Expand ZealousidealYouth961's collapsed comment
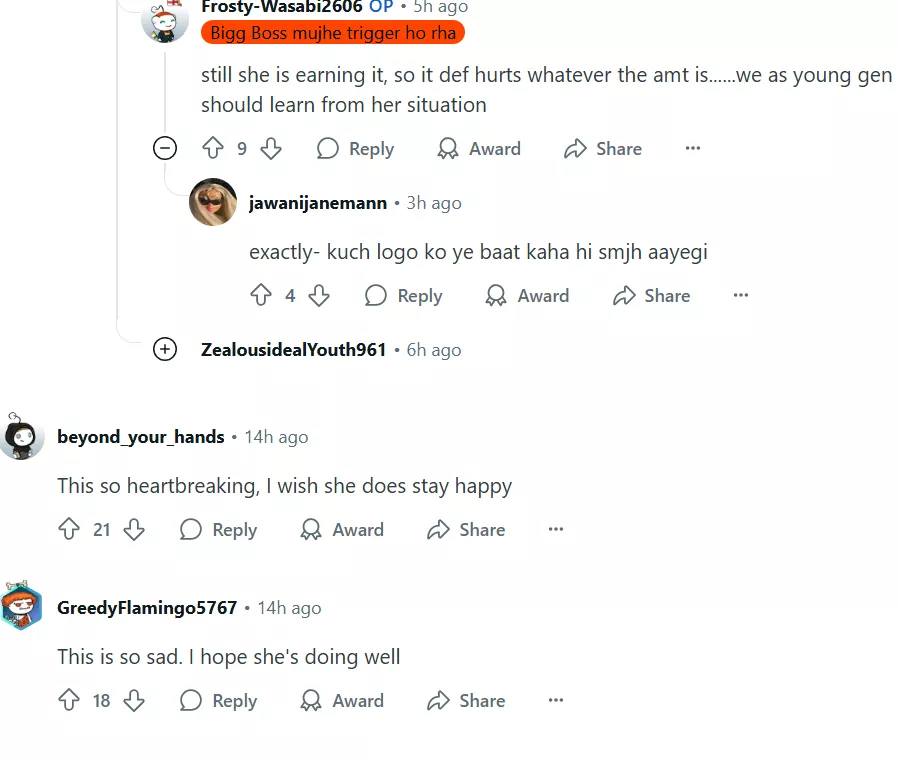 click(x=165, y=350)
